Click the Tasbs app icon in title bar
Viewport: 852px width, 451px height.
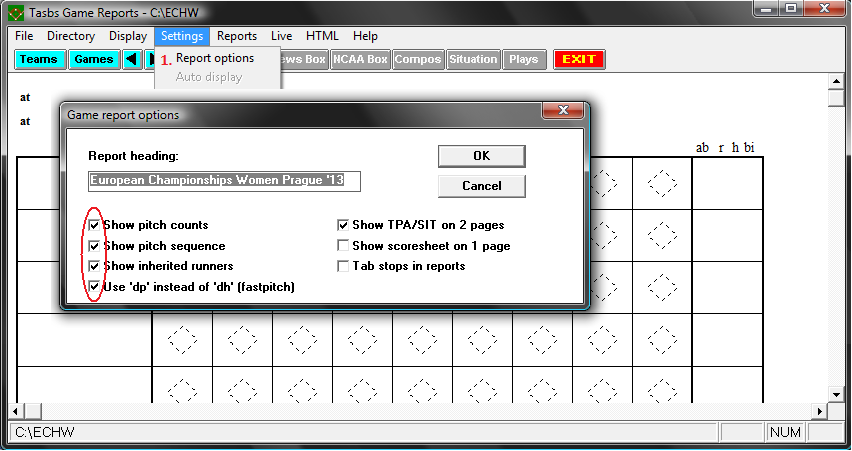point(16,12)
